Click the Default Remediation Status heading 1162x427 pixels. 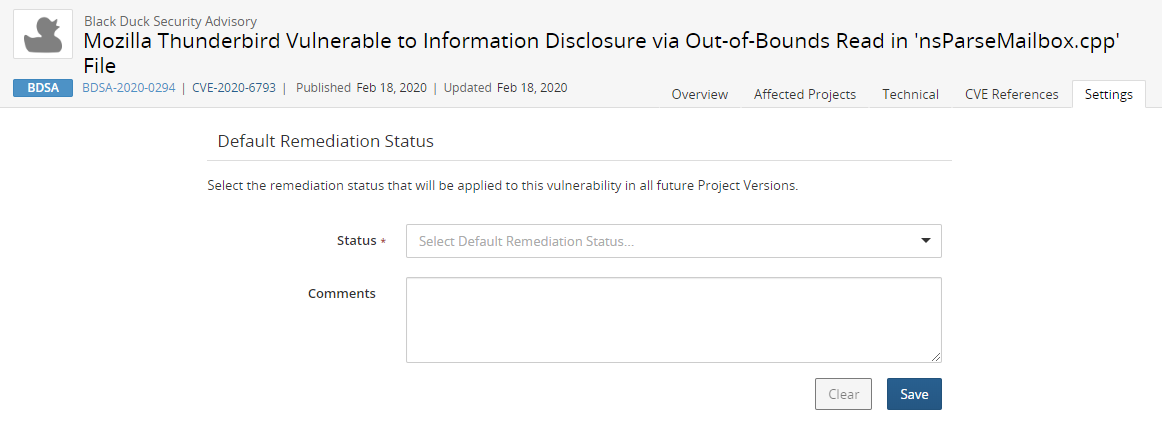tap(325, 141)
